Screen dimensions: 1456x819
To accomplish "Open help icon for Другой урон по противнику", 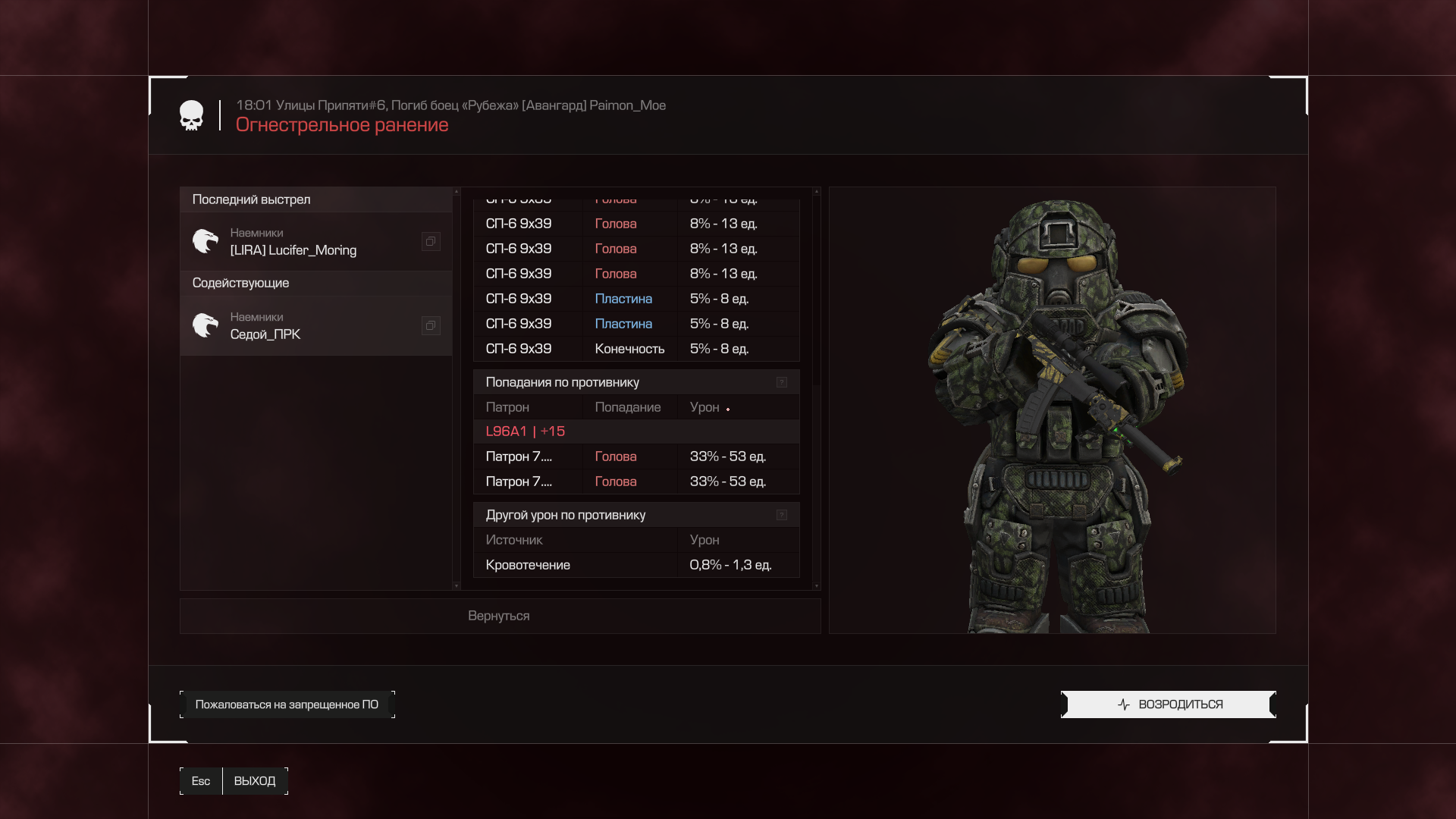I will point(782,515).
